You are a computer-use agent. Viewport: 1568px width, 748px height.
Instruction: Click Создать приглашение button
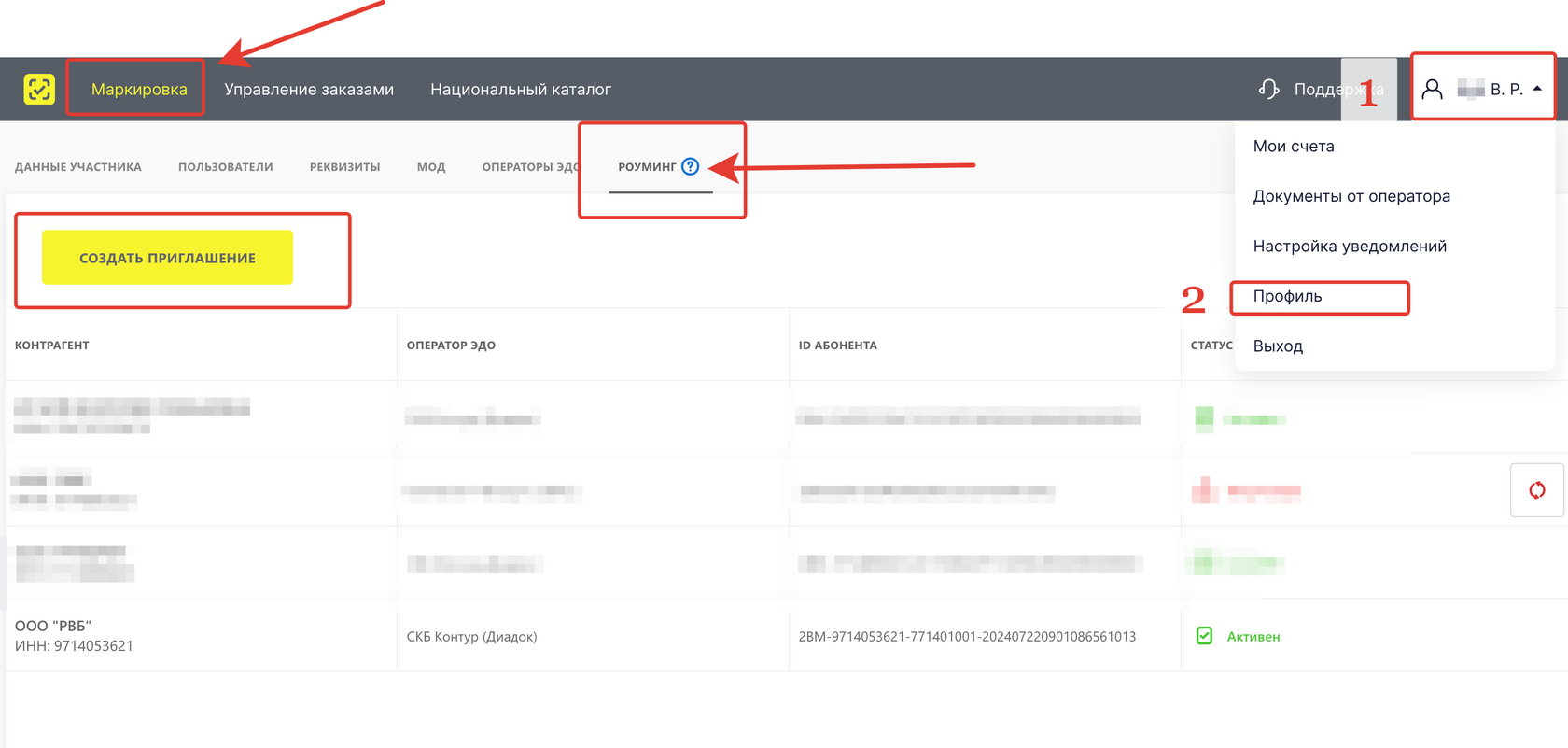(x=167, y=258)
